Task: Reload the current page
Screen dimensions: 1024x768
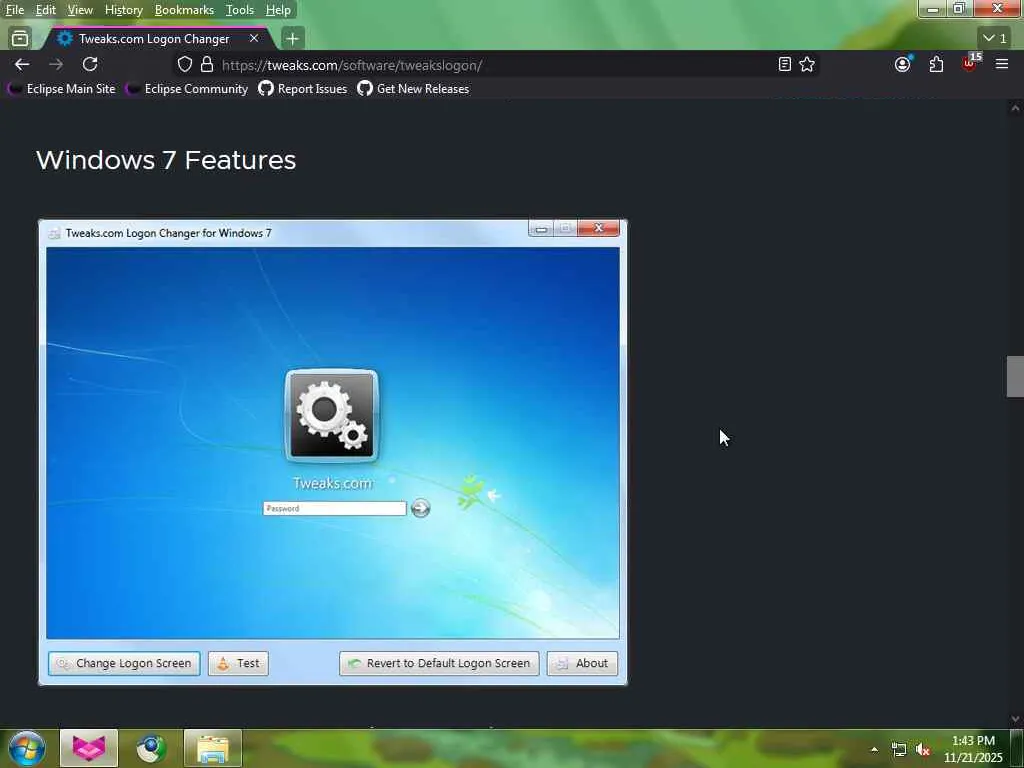Action: pos(90,64)
